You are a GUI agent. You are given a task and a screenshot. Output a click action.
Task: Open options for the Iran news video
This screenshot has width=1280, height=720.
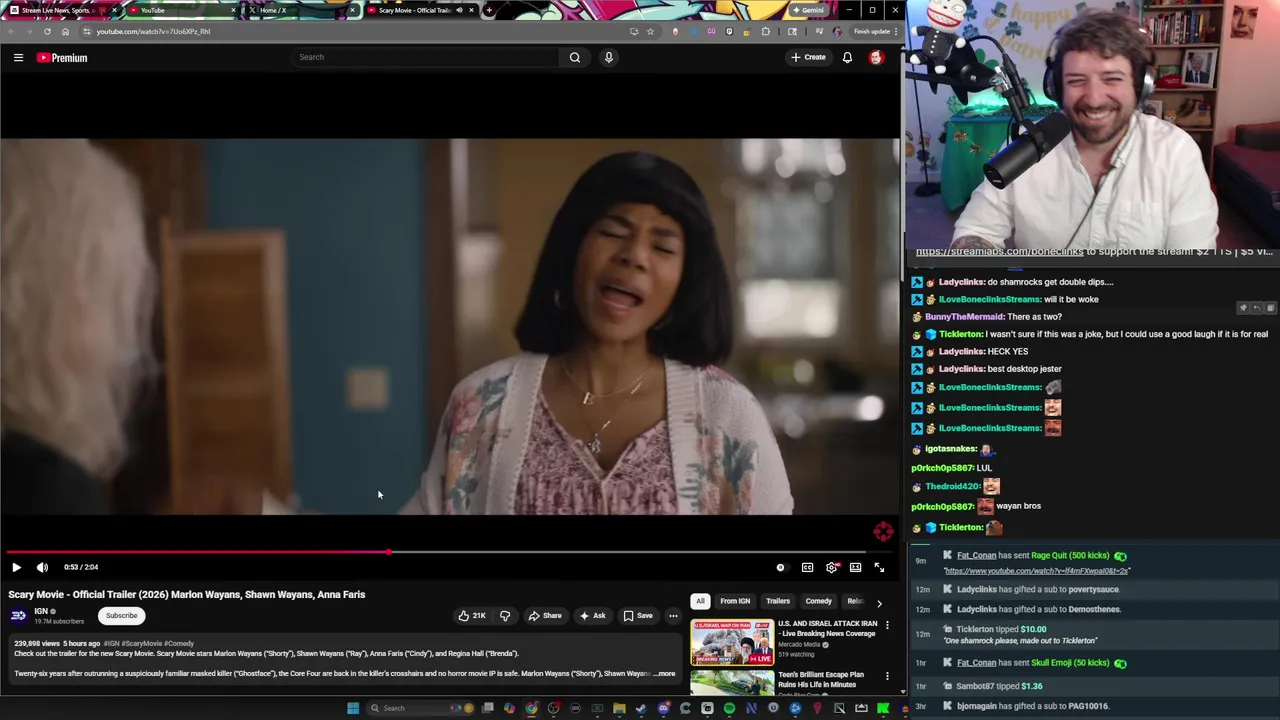click(x=887, y=625)
